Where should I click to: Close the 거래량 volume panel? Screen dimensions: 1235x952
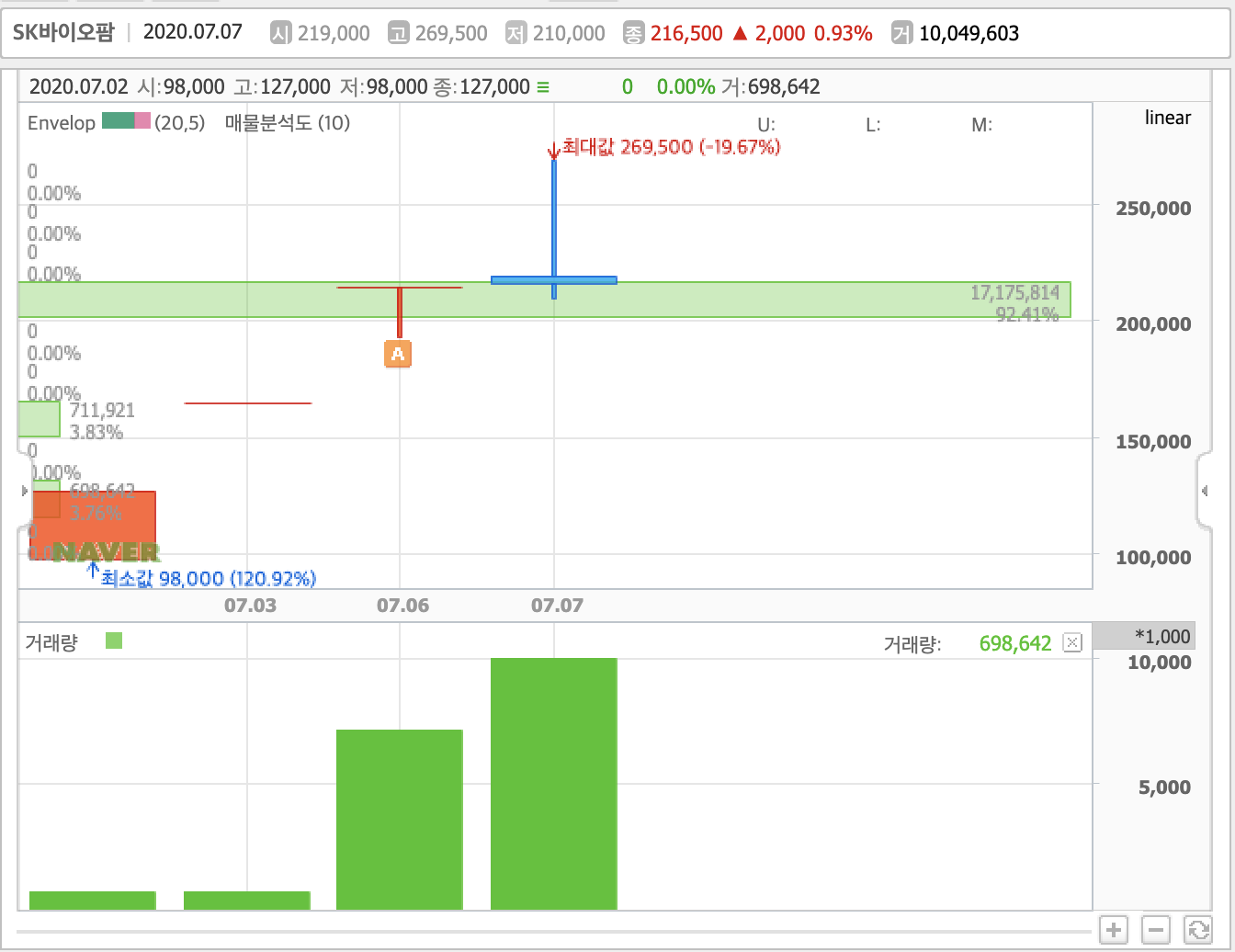(1072, 642)
